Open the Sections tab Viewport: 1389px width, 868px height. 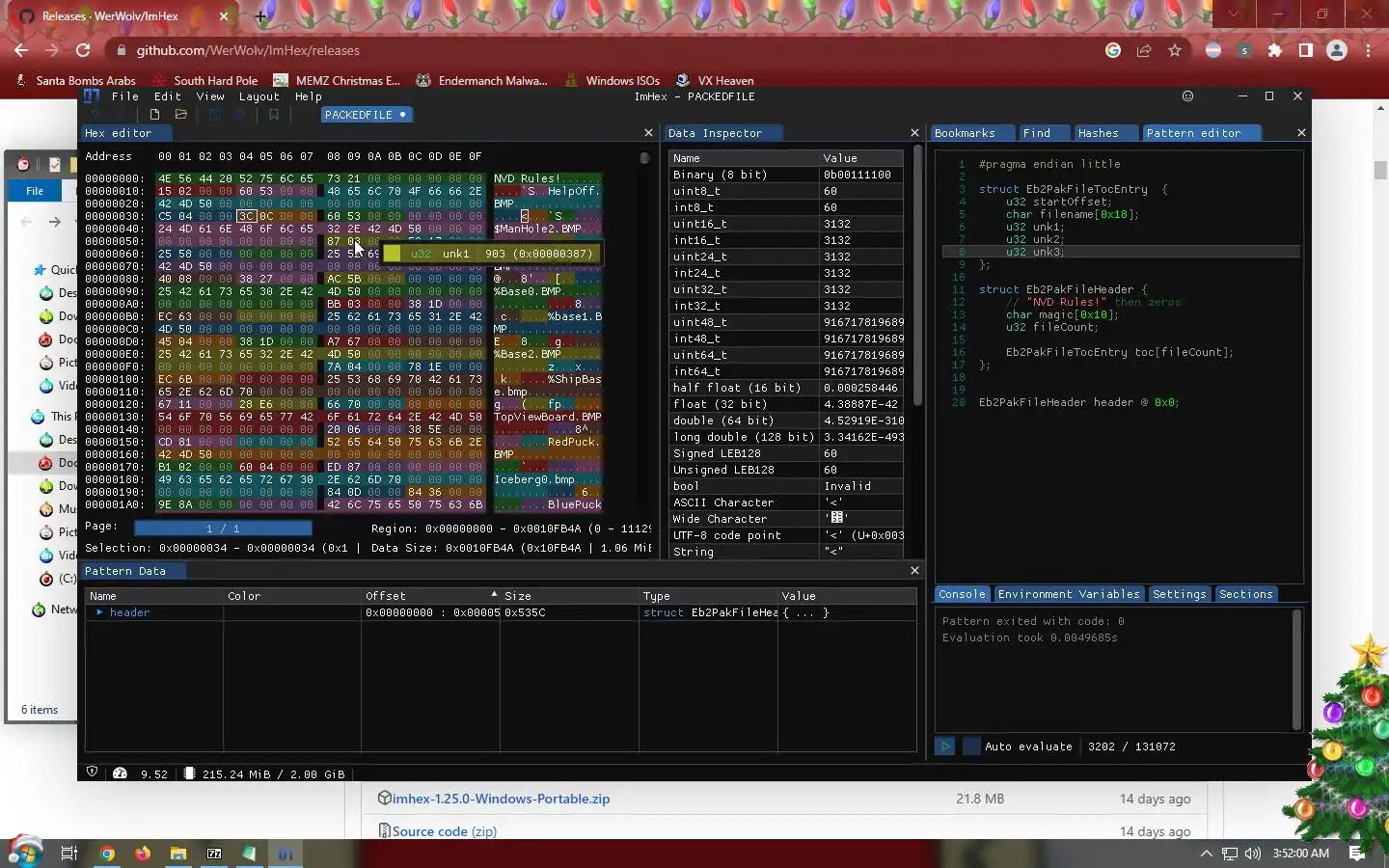(1246, 594)
